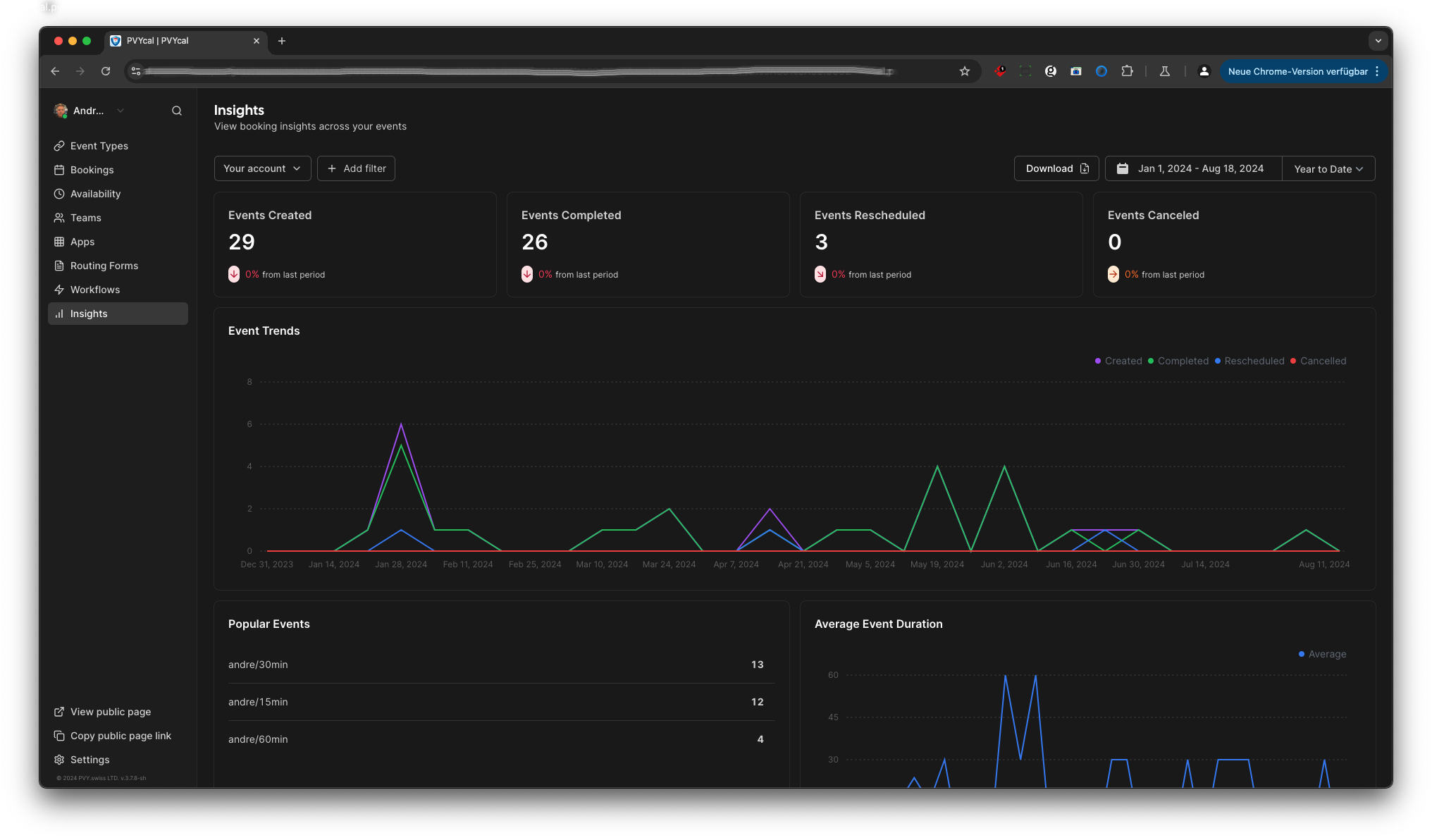The image size is (1432, 840).
Task: Open Availability section
Action: 118,194
